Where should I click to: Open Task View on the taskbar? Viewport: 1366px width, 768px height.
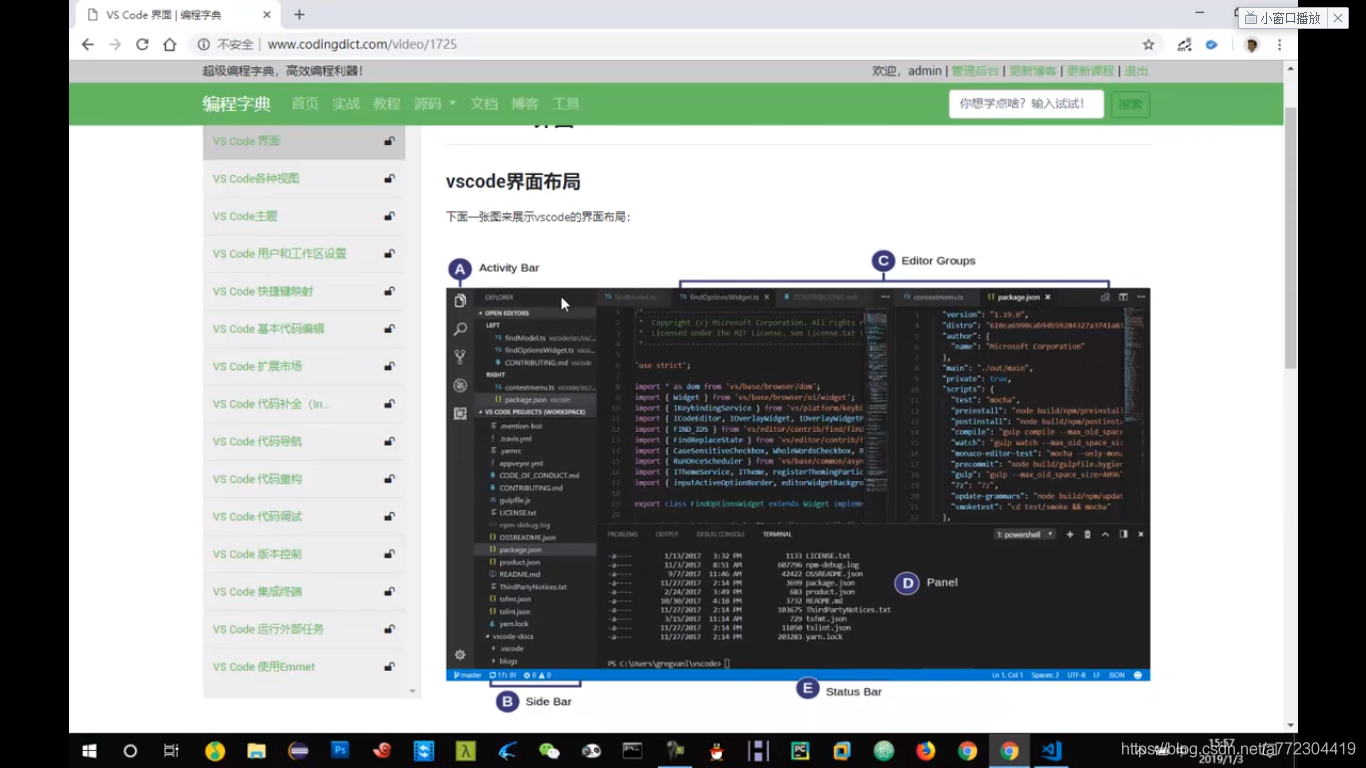point(171,750)
